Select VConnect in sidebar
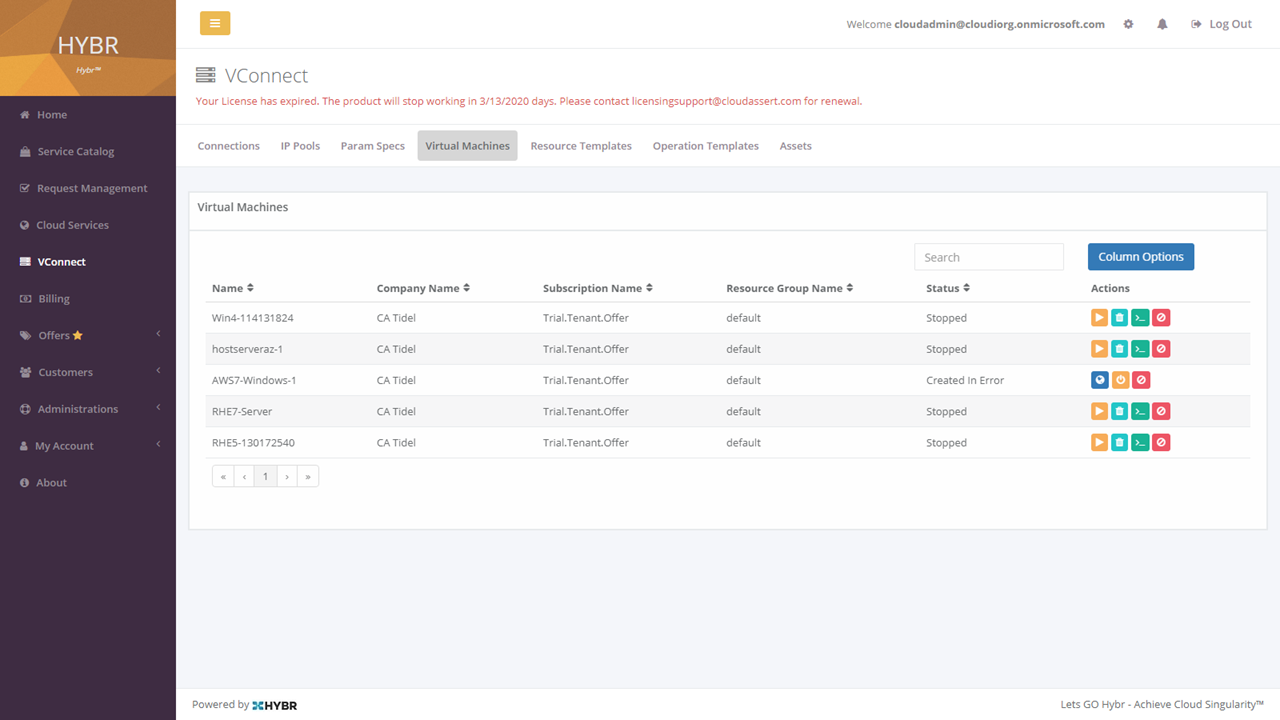This screenshot has width=1280, height=720. pos(88,262)
